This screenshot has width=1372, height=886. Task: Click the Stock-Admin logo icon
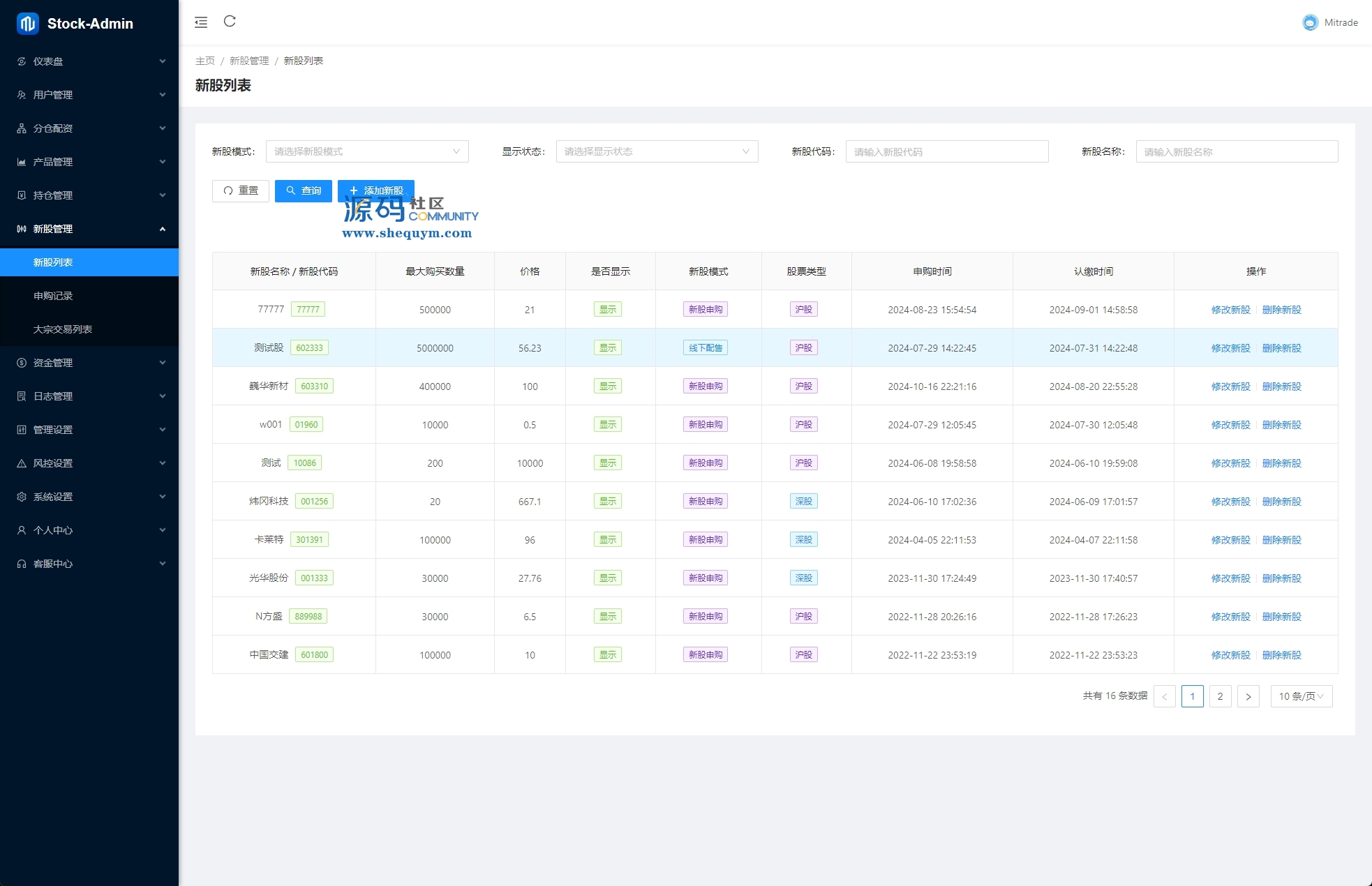click(27, 24)
